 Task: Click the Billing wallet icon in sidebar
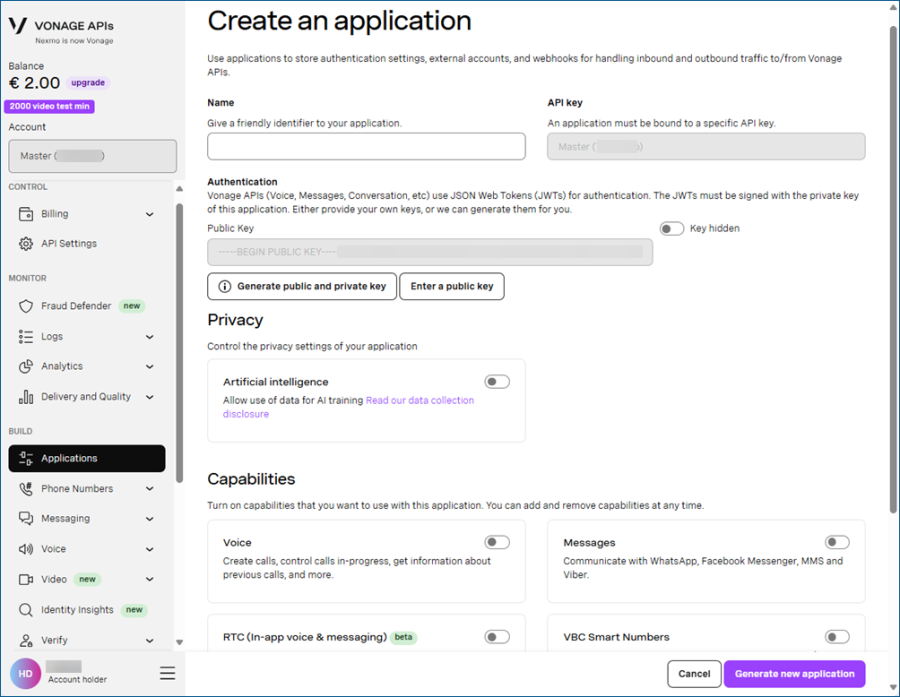(x=26, y=214)
